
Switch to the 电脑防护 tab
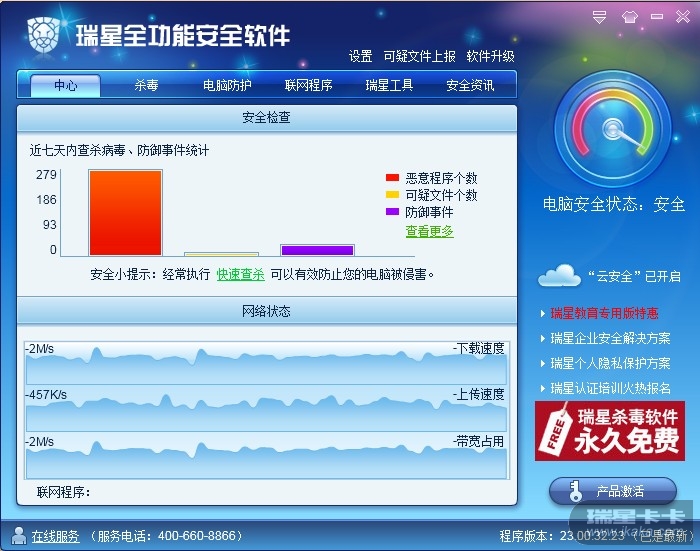point(227,85)
